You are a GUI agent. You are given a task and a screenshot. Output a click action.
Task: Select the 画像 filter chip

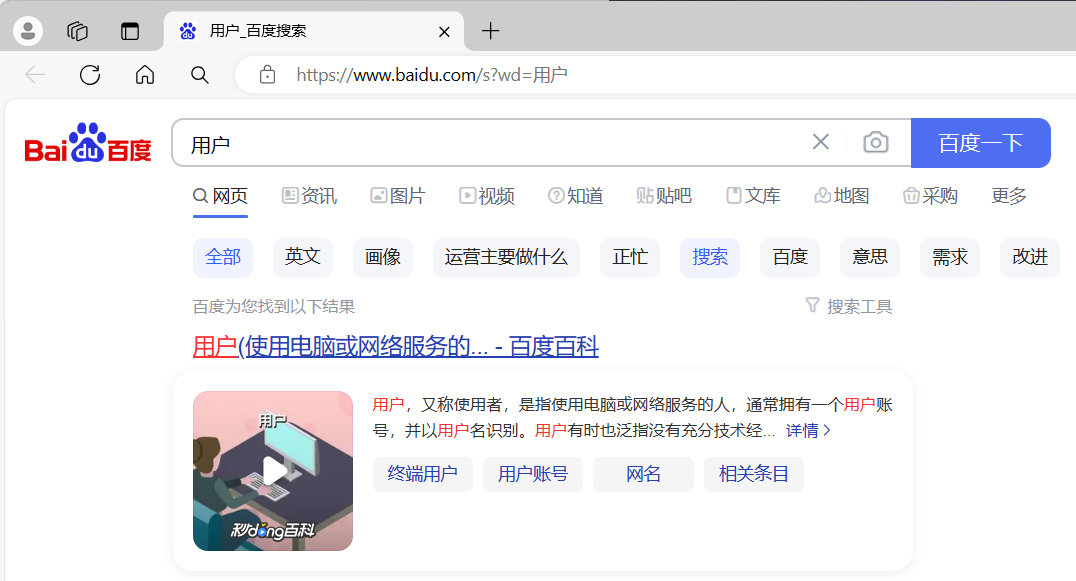click(383, 257)
